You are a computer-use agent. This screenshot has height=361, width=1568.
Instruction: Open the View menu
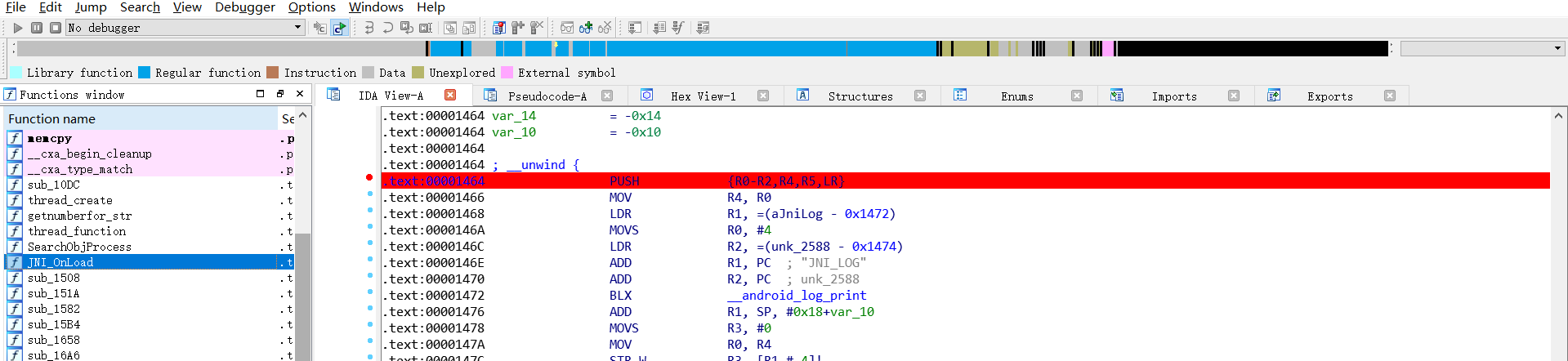coord(187,7)
